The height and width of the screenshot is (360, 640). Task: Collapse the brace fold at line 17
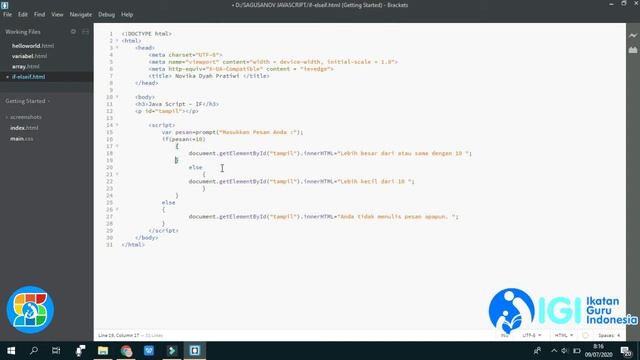tap(117, 146)
